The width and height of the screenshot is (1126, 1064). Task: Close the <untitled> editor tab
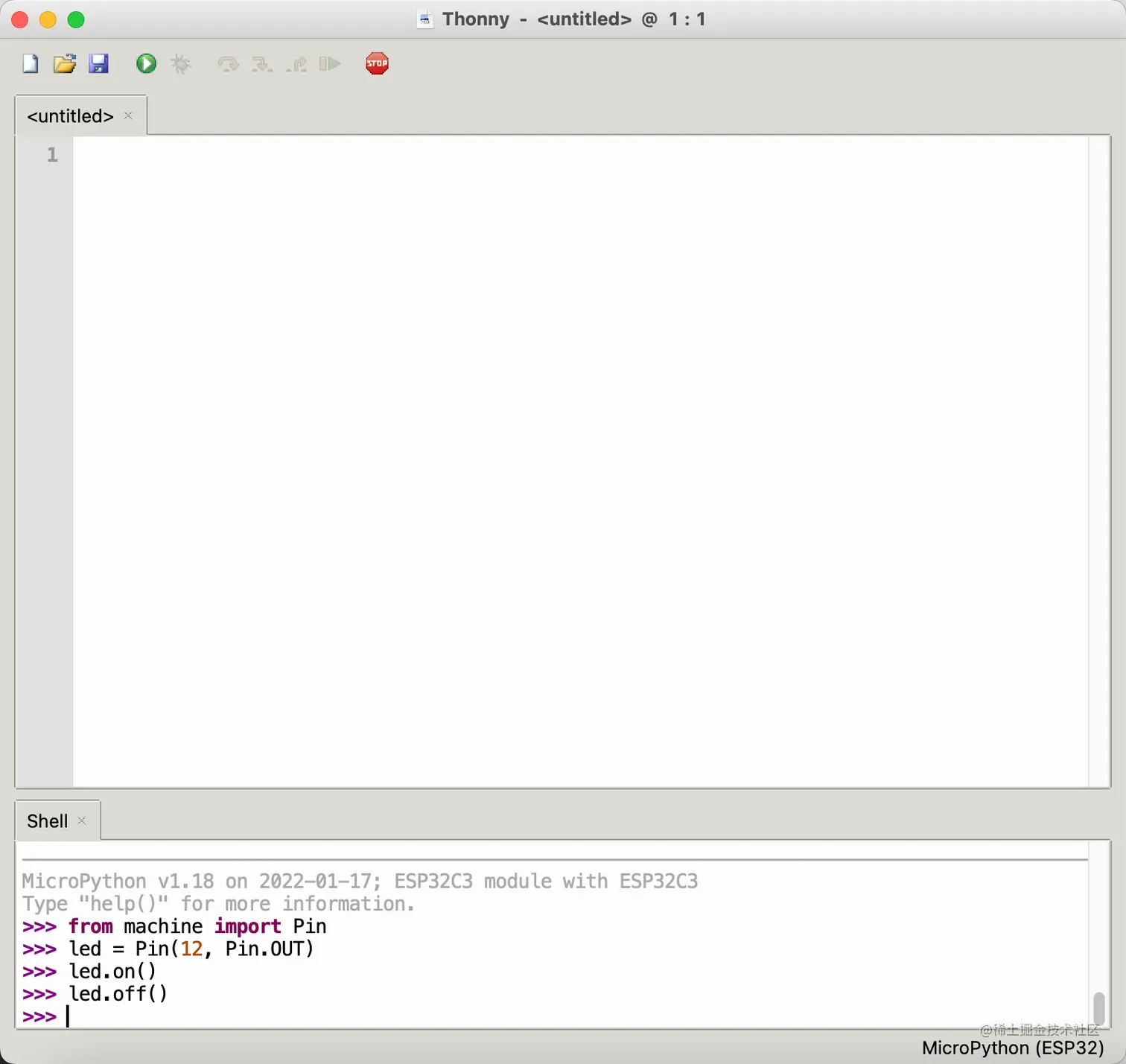tap(128, 115)
